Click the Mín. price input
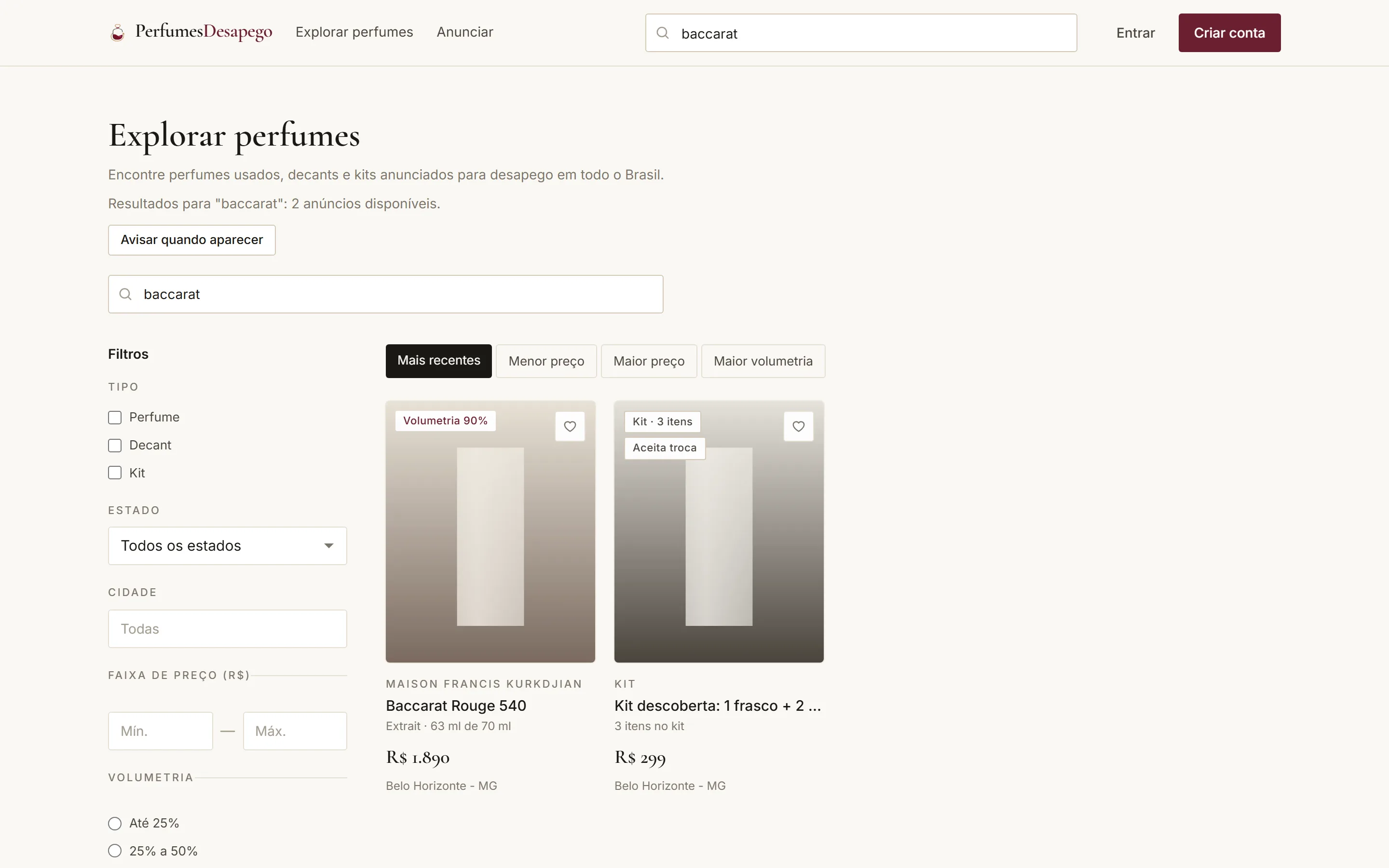1389x868 pixels. coord(160,731)
